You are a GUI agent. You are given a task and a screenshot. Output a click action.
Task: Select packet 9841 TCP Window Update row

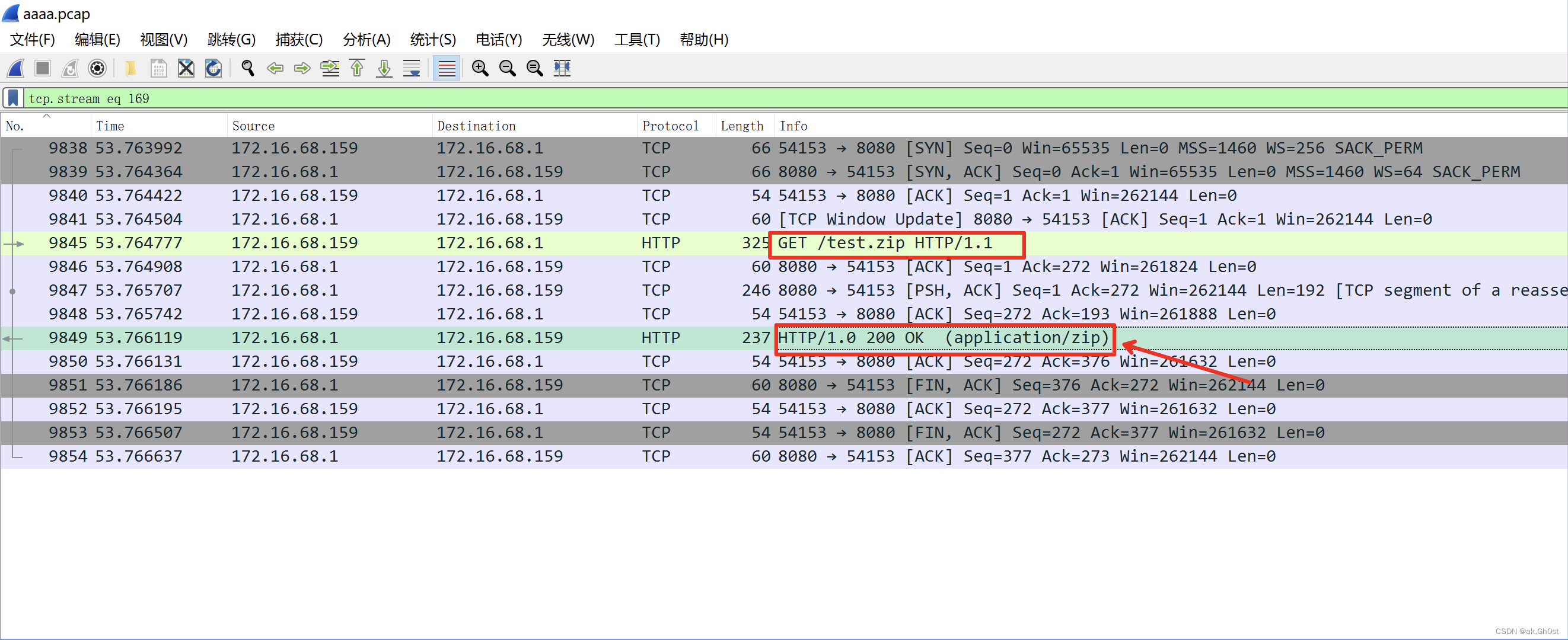(x=784, y=219)
